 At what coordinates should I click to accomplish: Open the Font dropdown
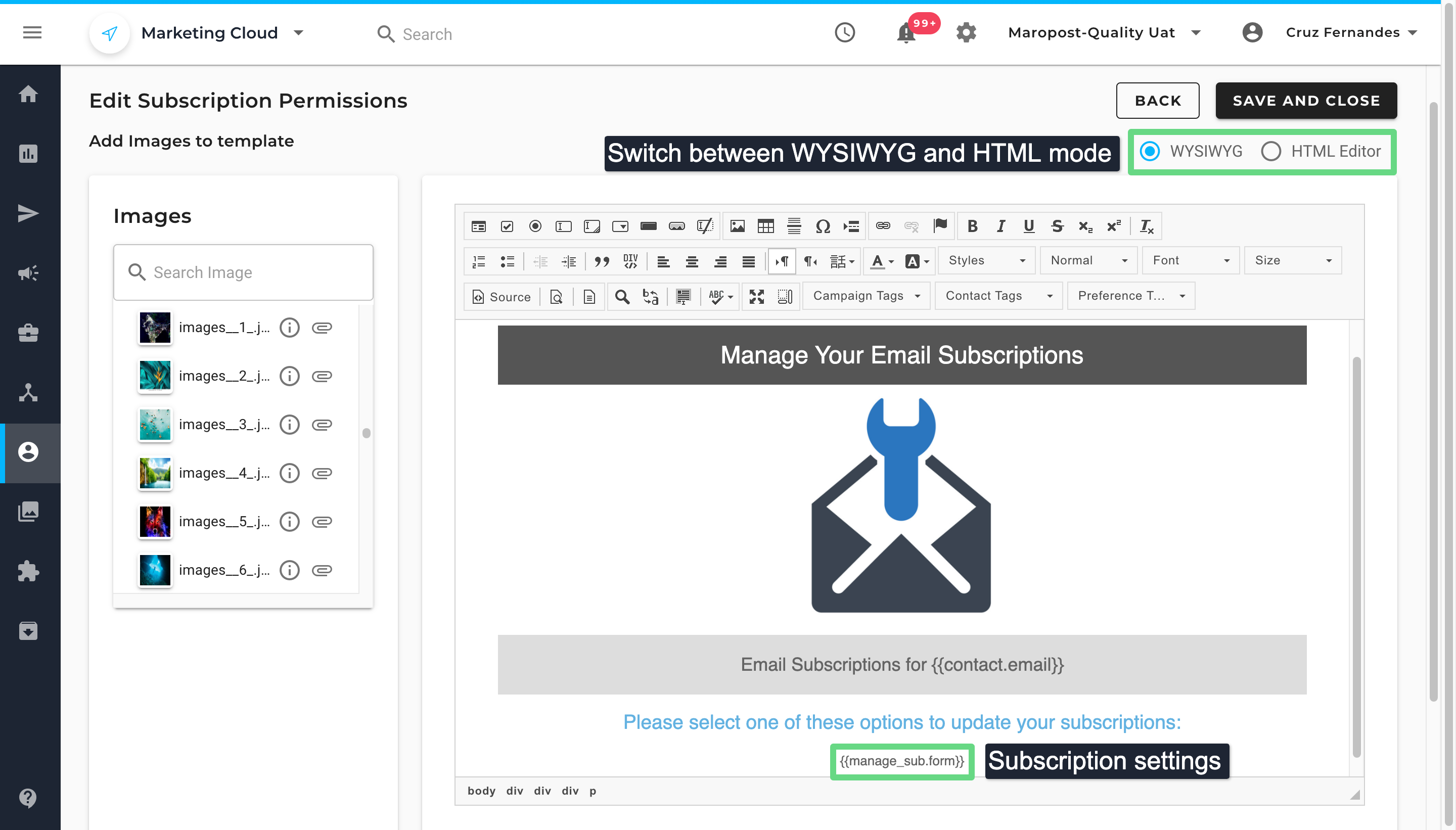tap(1191, 260)
